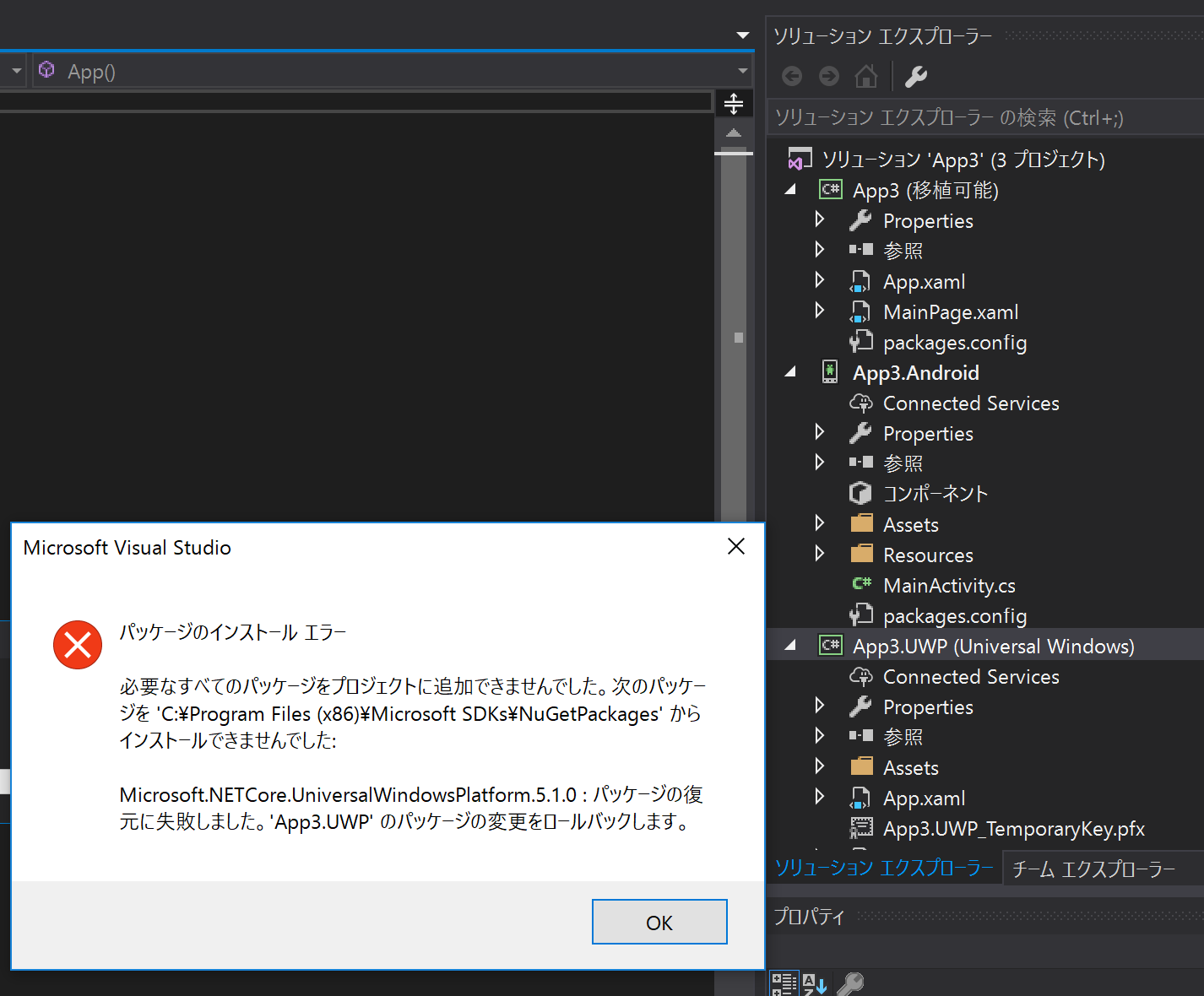Image resolution: width=1204 pixels, height=996 pixels.
Task: Click Assets folder icon under App3.Android
Action: click(861, 523)
